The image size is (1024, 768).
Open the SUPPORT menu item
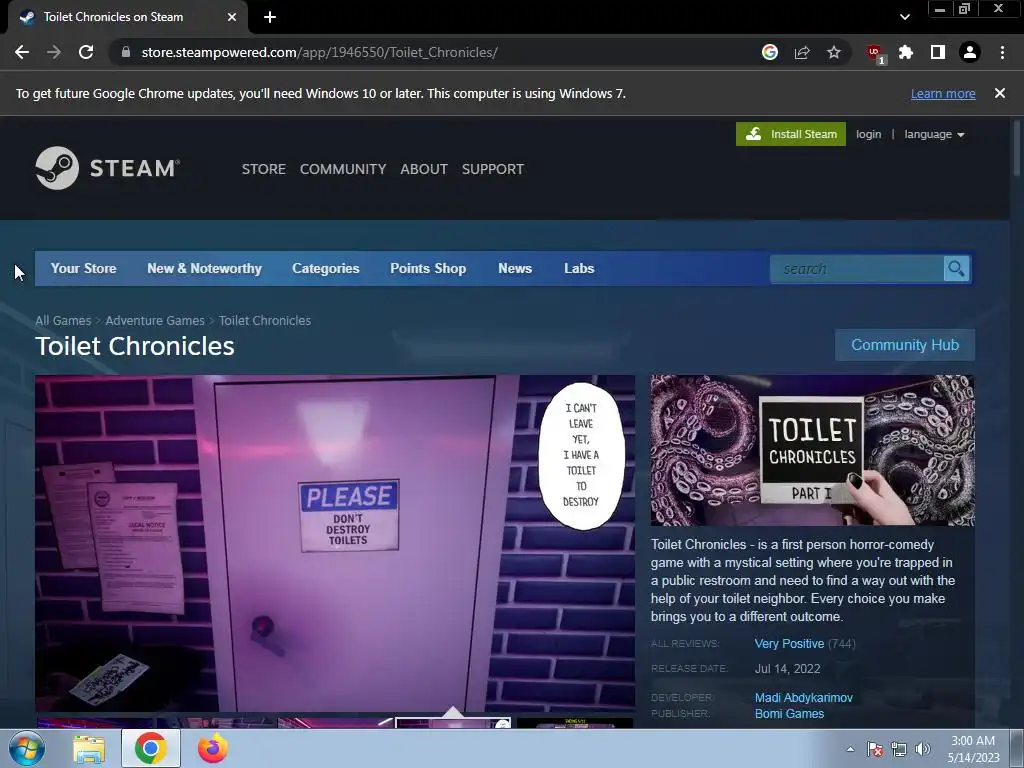pos(493,169)
